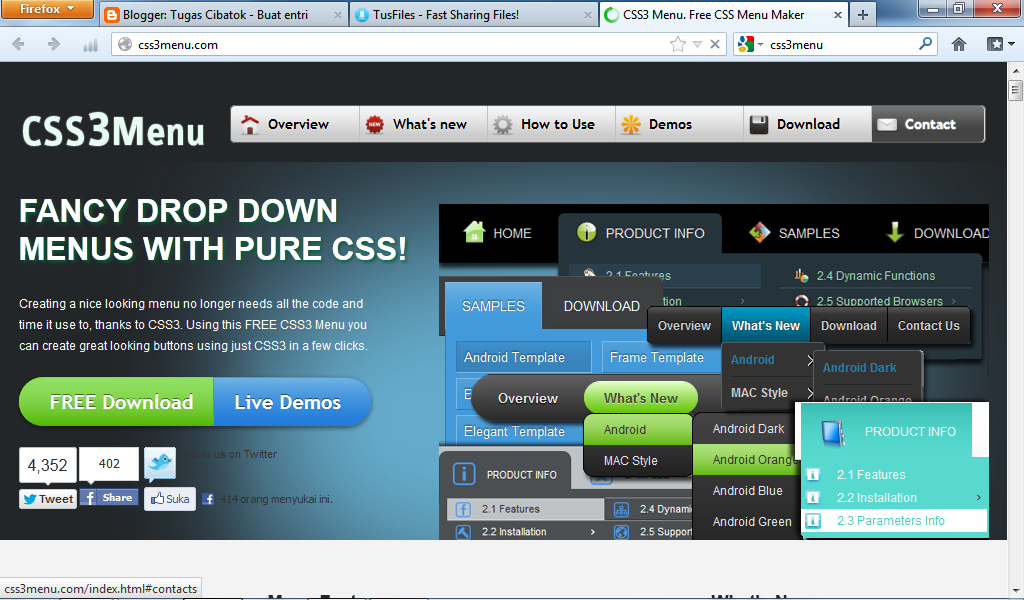1024x600 pixels.
Task: Click the gear icon beside How to Use
Action: 503,125
